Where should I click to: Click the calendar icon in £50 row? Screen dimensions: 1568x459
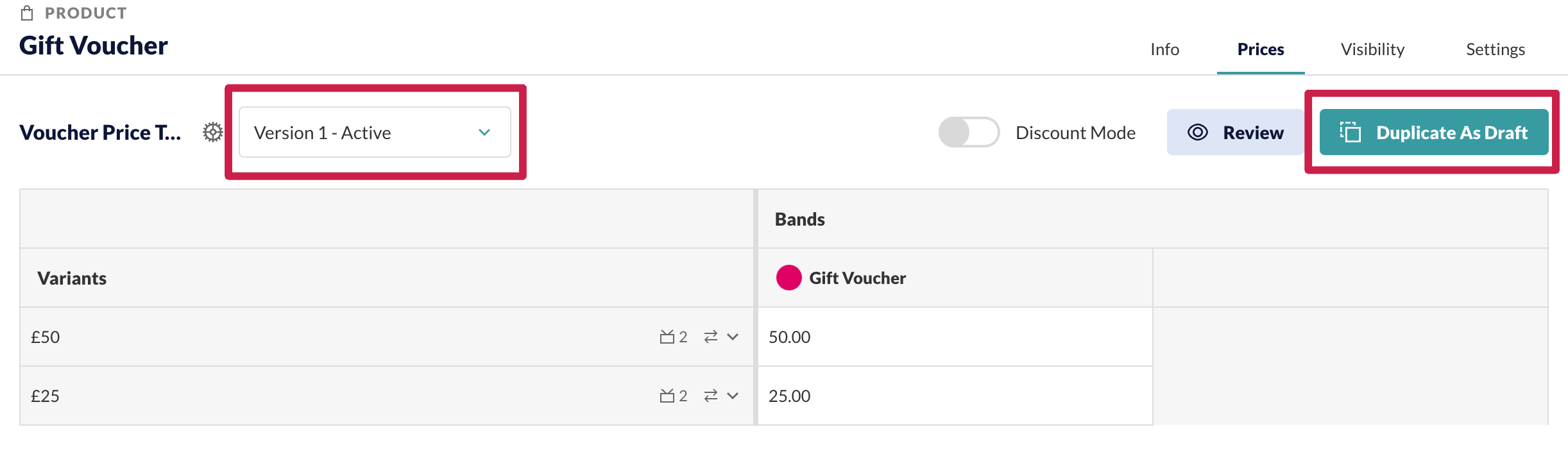[667, 337]
